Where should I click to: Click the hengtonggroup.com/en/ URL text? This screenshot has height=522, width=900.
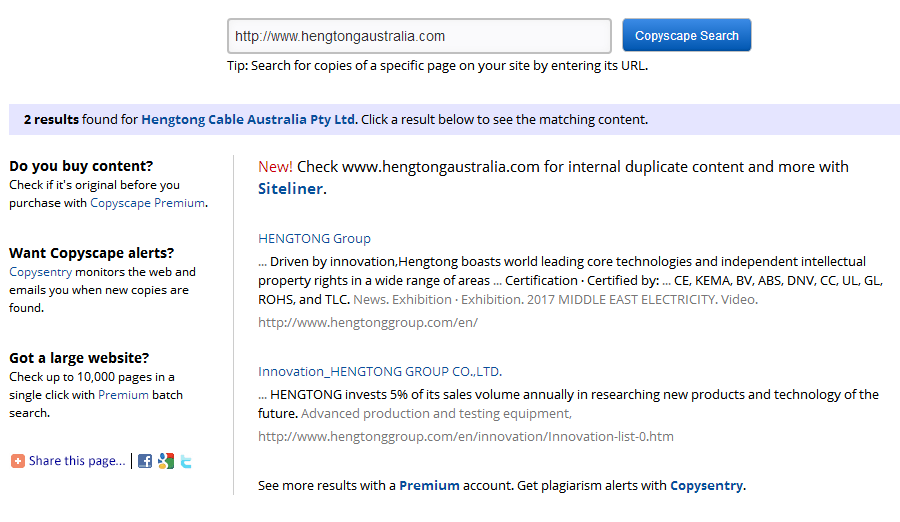coord(368,323)
